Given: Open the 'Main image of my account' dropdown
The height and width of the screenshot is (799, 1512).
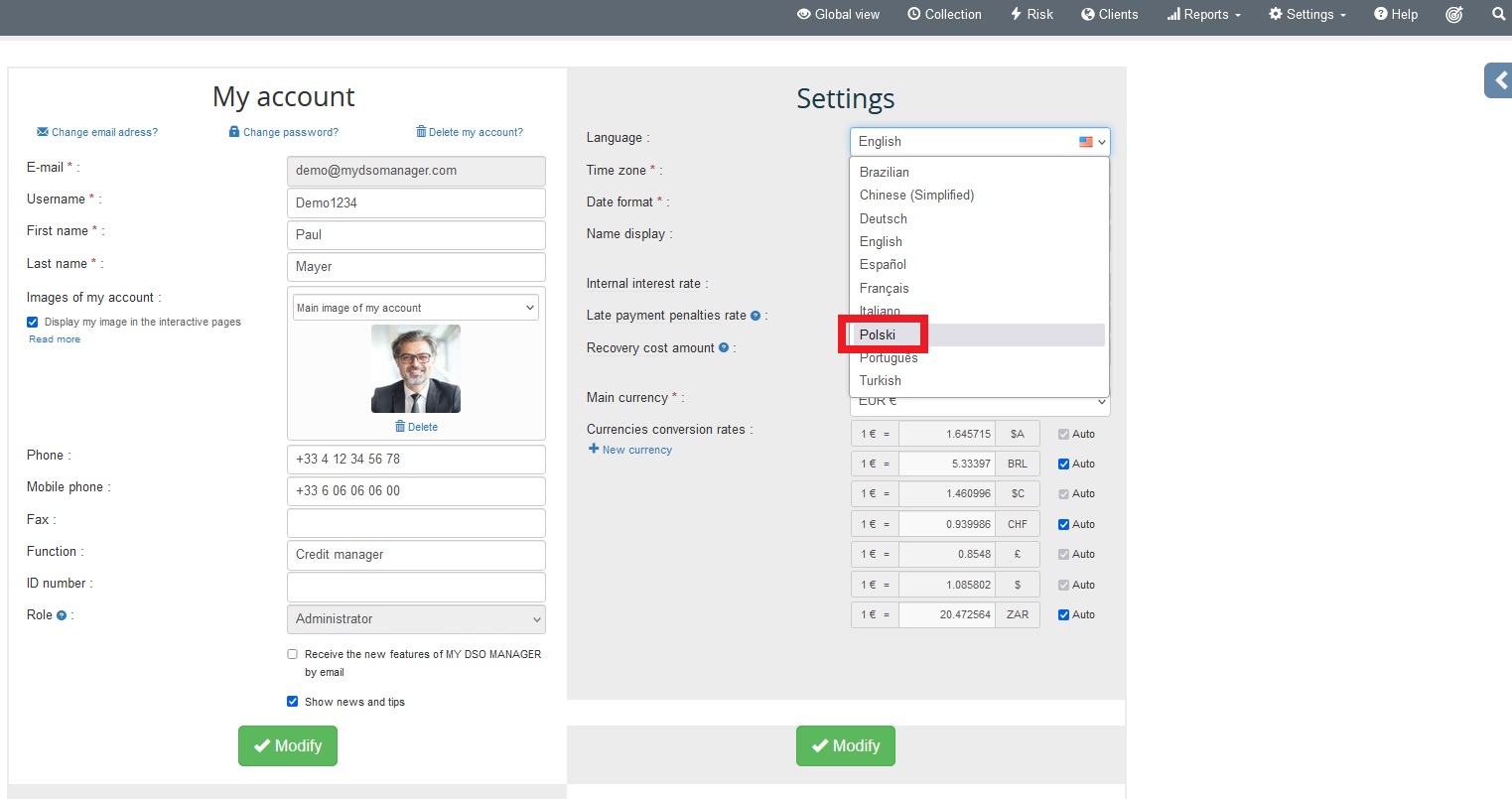Looking at the screenshot, I should pyautogui.click(x=415, y=307).
